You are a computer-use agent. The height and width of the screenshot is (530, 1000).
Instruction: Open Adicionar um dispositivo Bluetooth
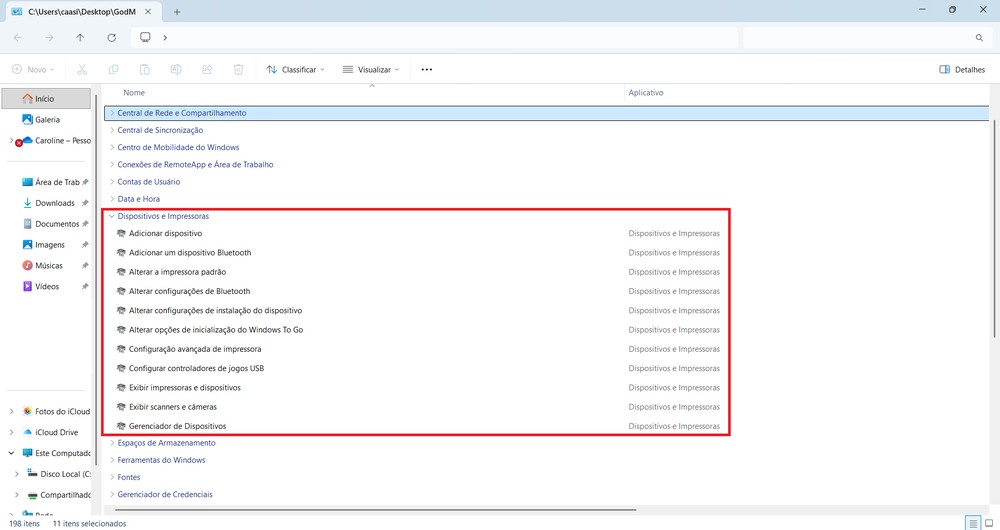pos(190,253)
